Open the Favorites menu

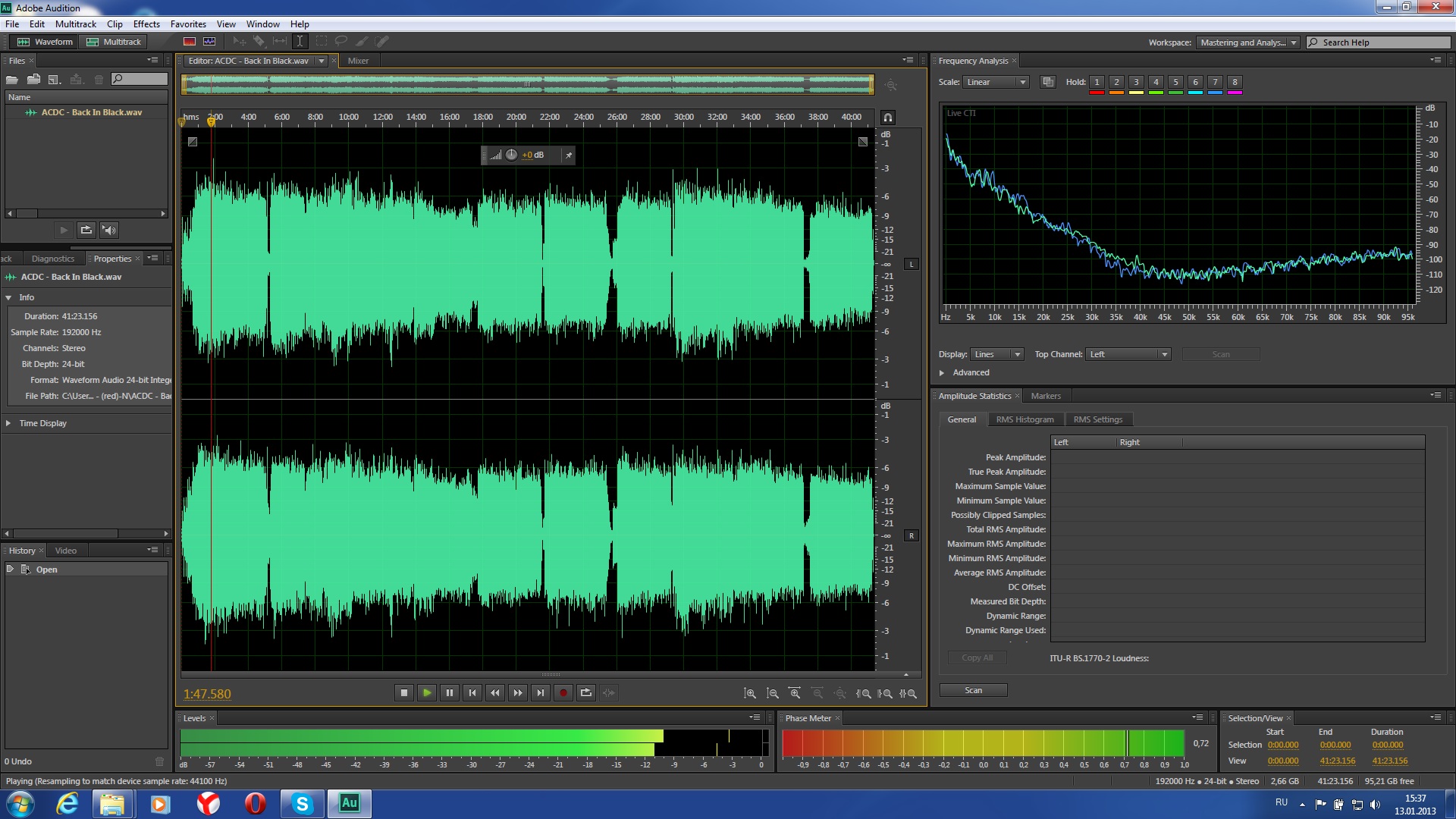pos(188,24)
